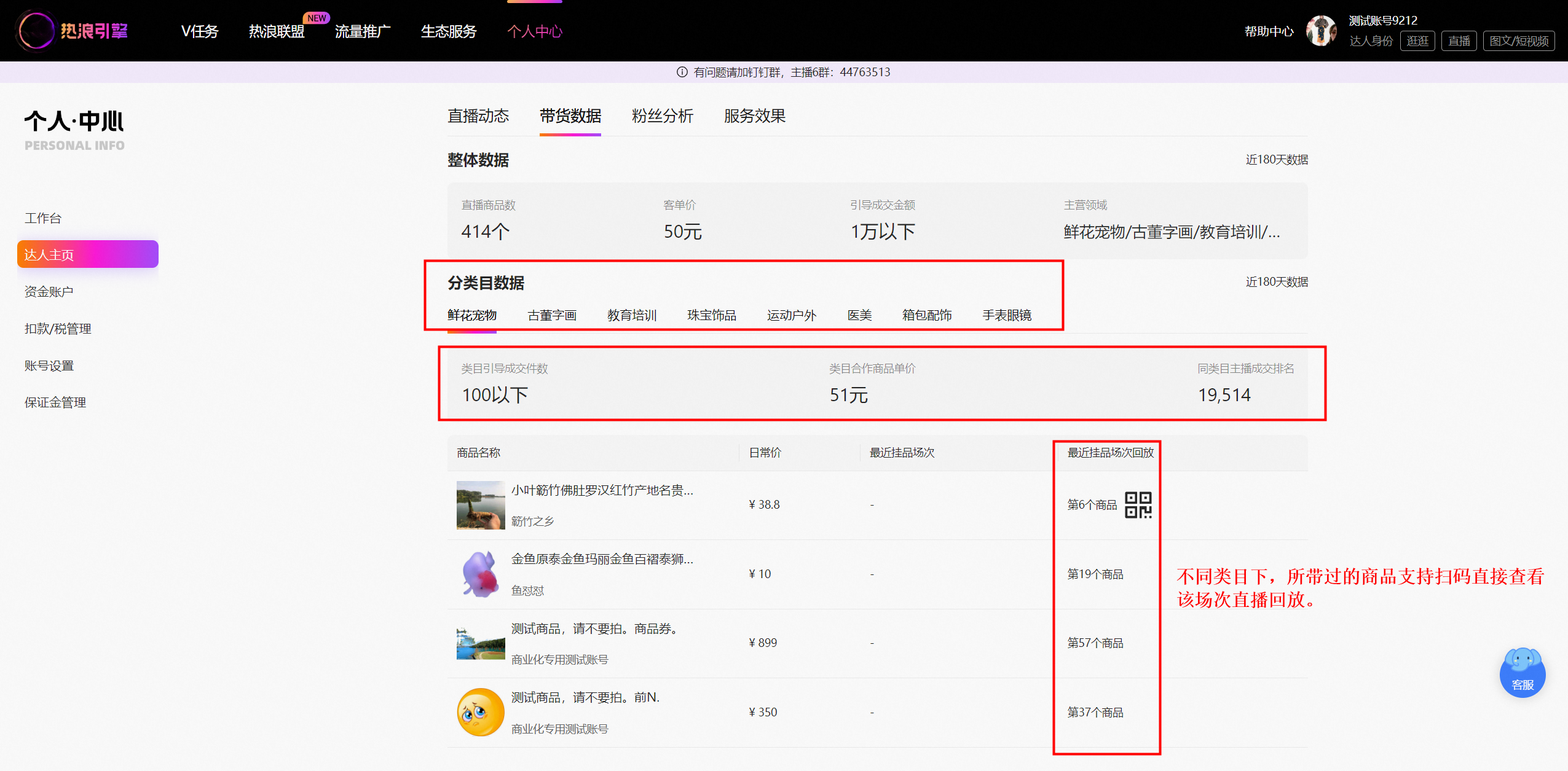Click the bamboo product thumbnail
This screenshot has width=1568, height=771.
(x=481, y=505)
